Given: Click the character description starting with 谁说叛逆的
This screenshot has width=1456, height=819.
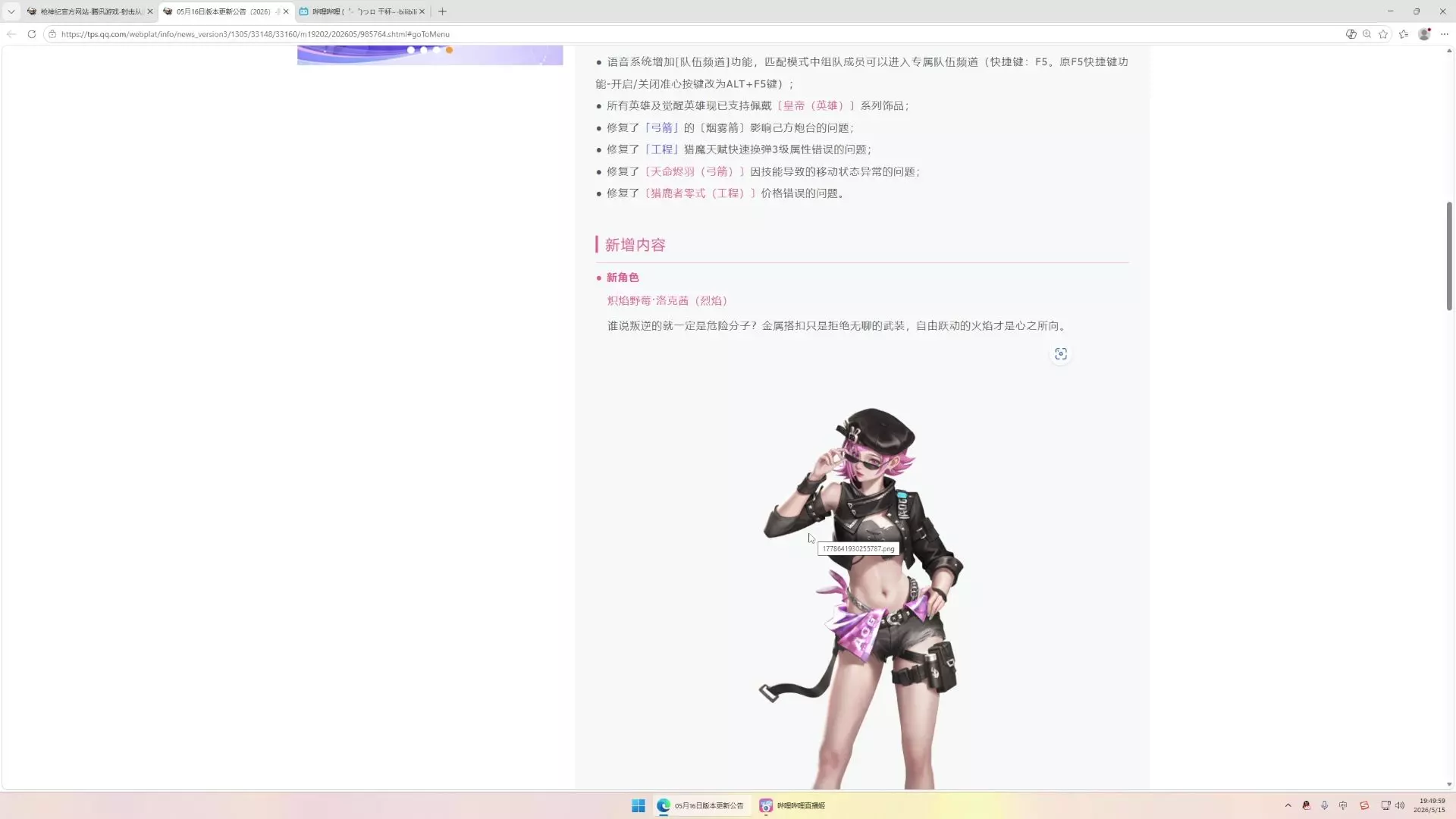Looking at the screenshot, I should click(838, 326).
